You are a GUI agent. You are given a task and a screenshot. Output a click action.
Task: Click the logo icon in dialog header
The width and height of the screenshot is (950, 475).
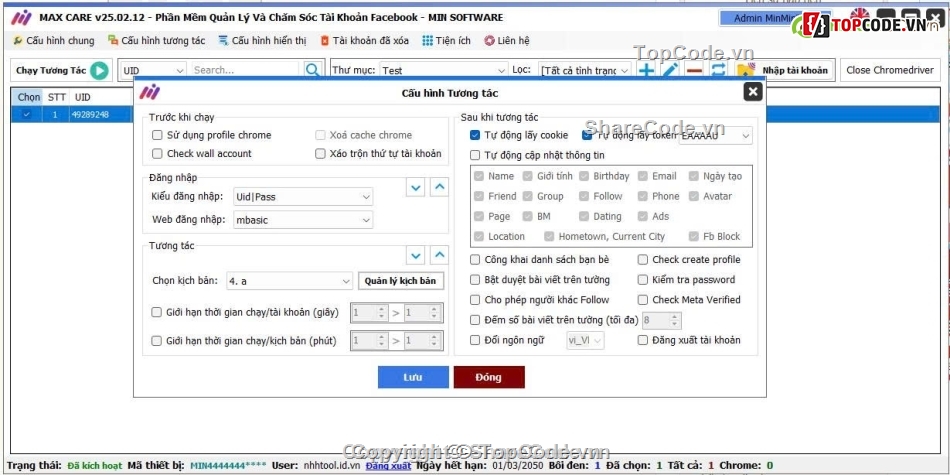[x=150, y=92]
